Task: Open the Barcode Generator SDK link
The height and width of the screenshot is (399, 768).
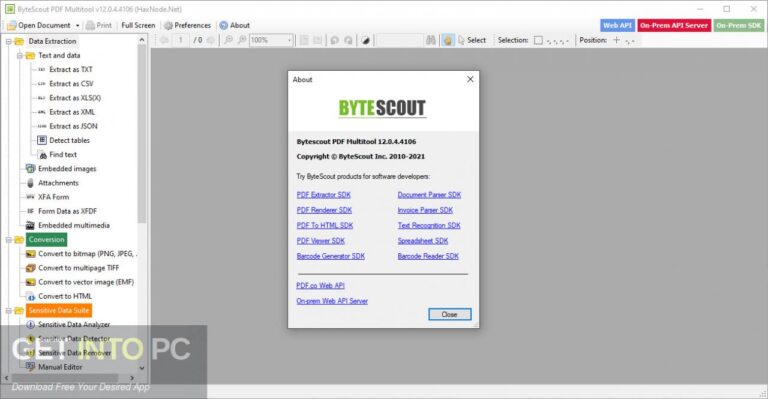Action: point(331,256)
